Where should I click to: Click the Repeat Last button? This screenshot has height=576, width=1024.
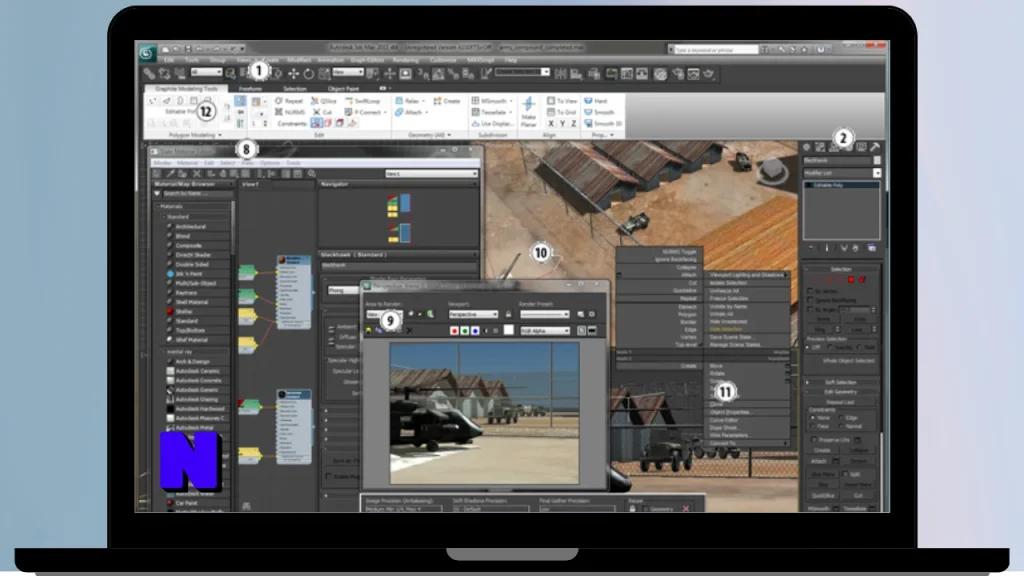click(x=840, y=402)
